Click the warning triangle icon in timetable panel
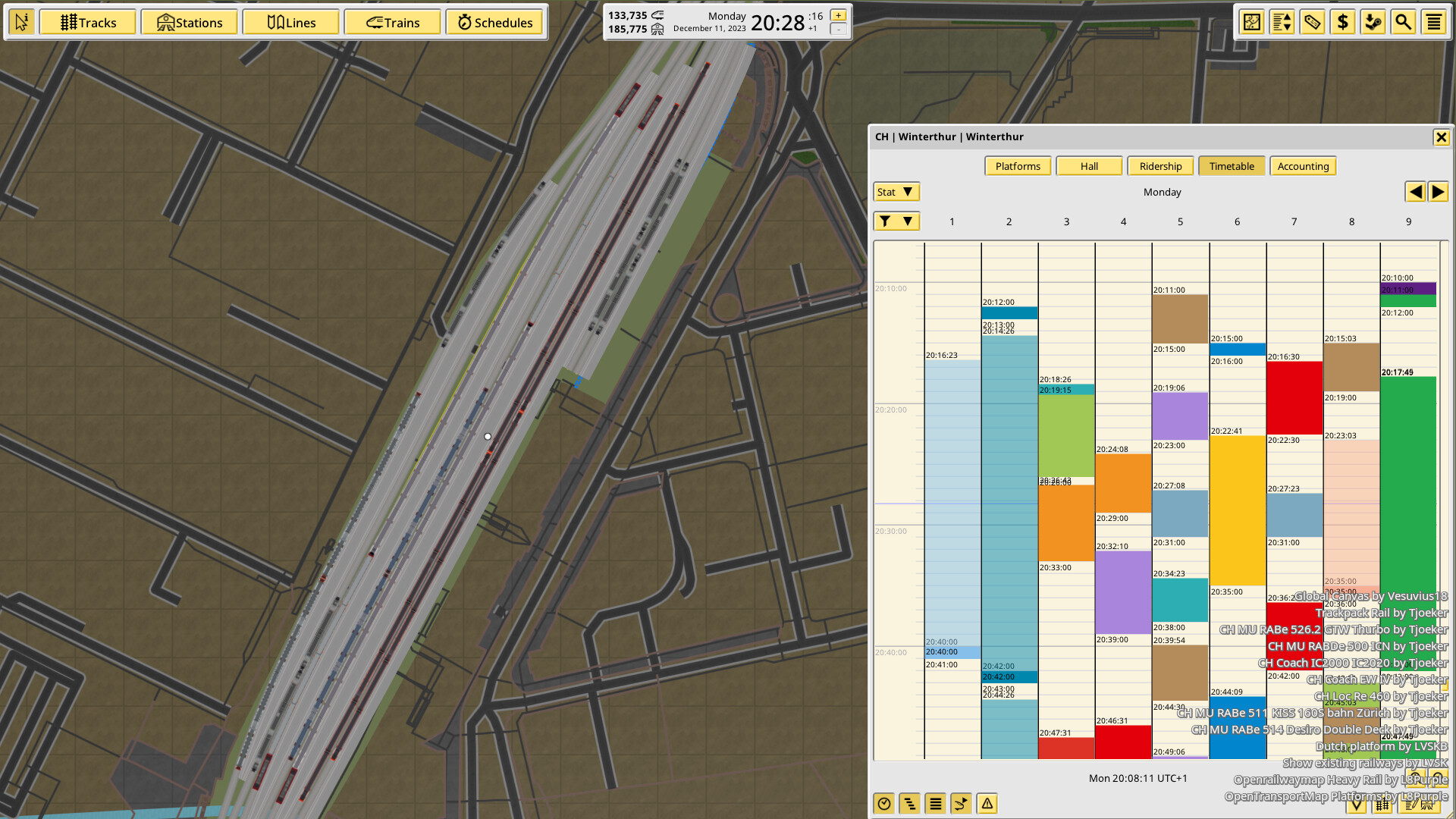This screenshot has height=819, width=1456. coord(987,803)
